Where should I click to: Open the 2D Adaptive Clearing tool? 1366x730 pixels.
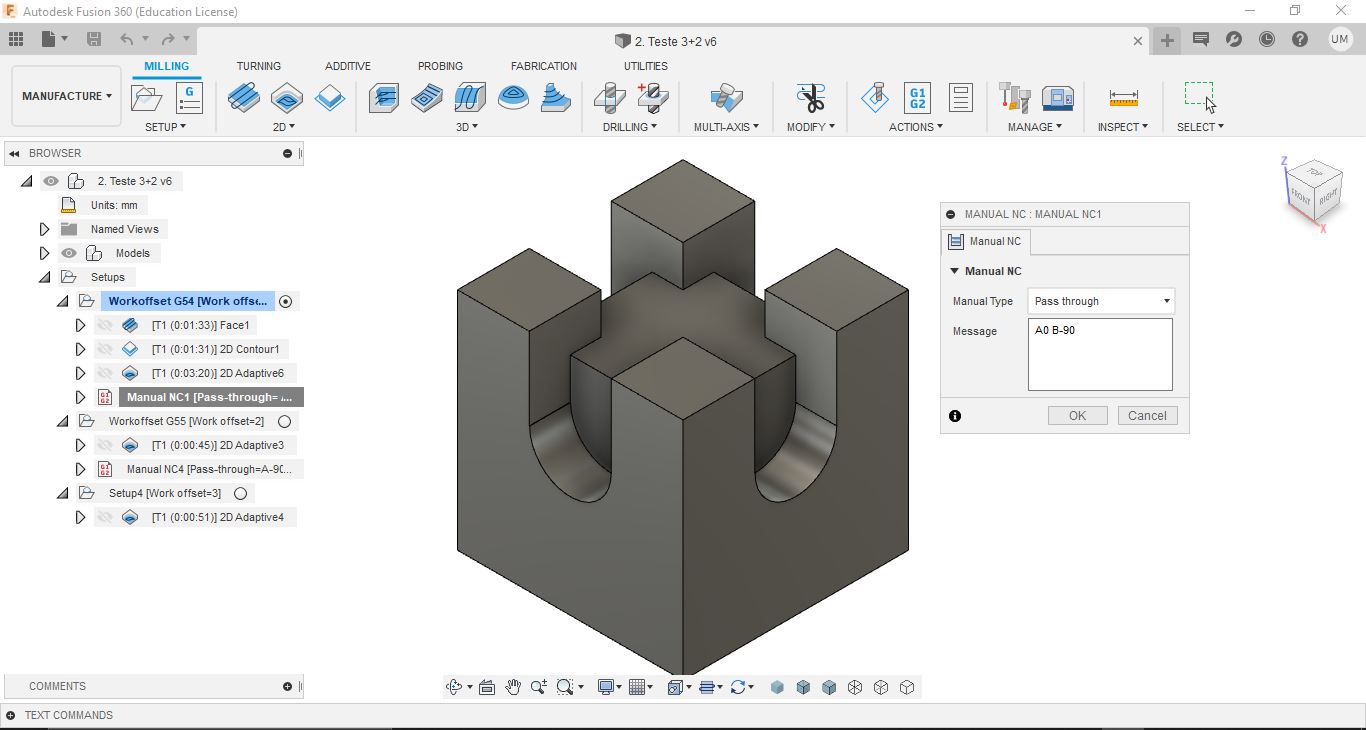click(287, 97)
